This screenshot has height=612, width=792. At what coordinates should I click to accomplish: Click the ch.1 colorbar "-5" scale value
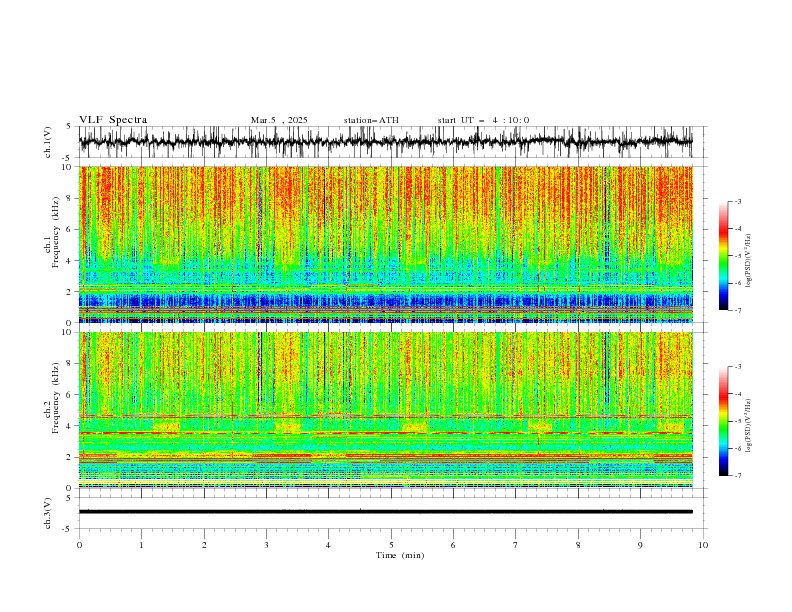coord(738,256)
